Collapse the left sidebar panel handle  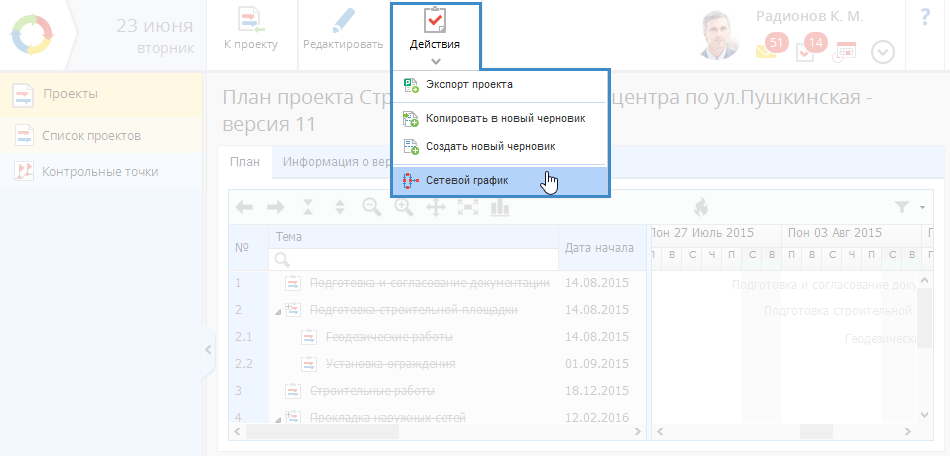[208, 349]
